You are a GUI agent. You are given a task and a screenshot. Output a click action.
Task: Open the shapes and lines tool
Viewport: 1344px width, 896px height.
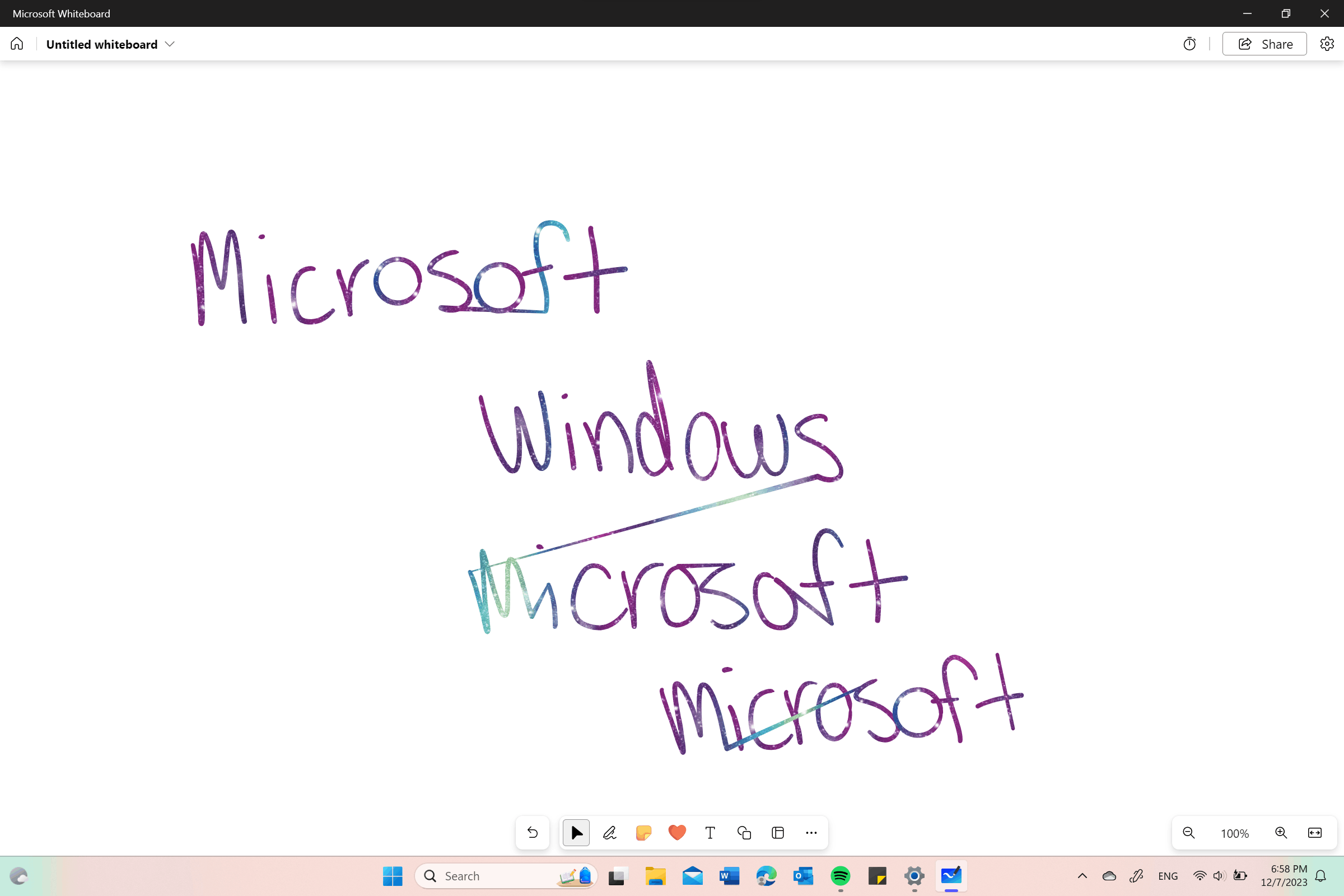744,833
